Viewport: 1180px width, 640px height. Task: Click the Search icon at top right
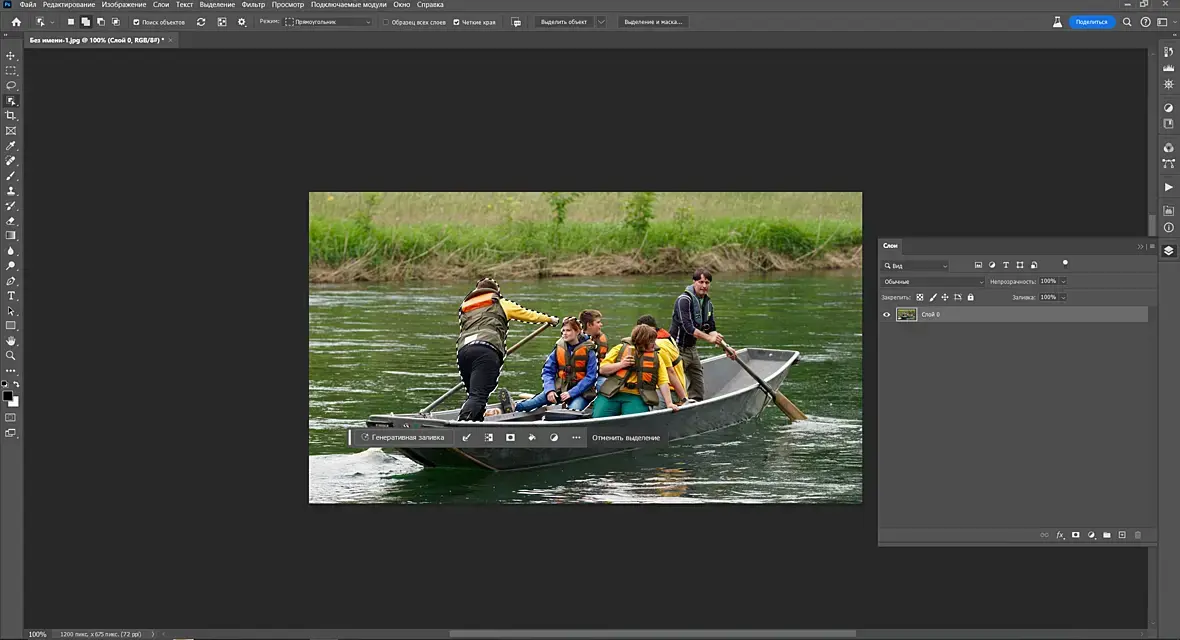1127,22
